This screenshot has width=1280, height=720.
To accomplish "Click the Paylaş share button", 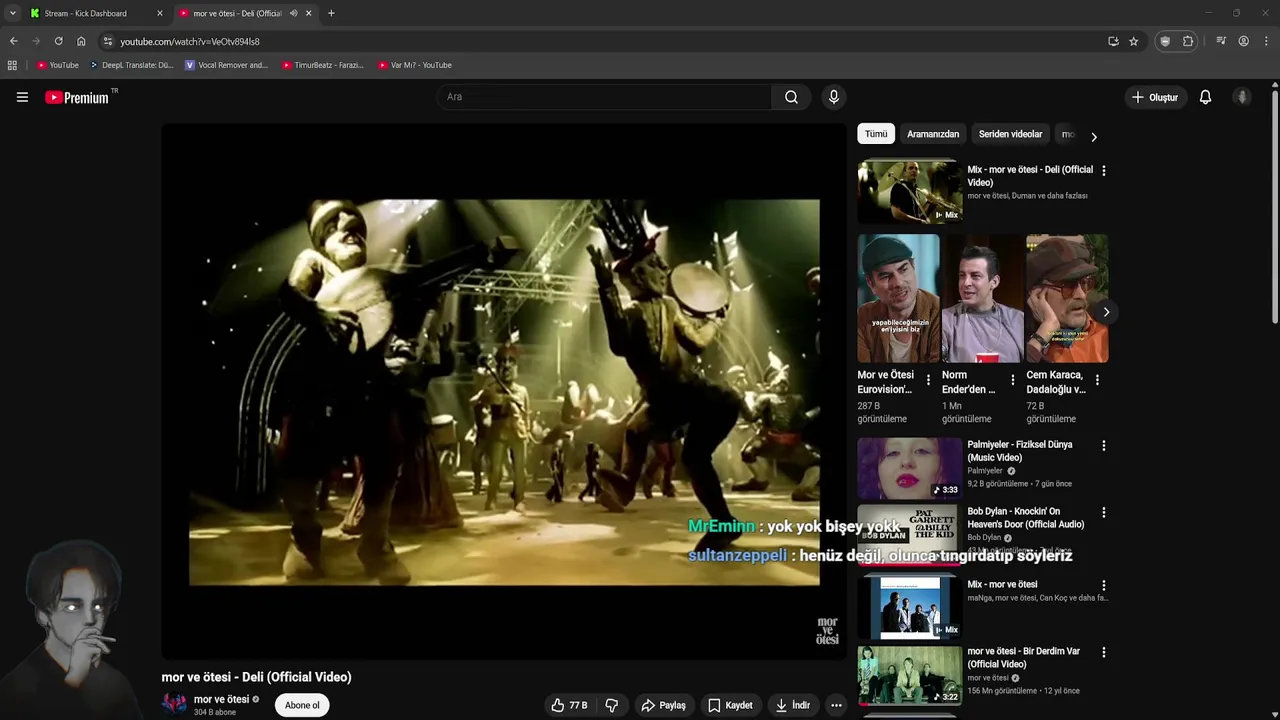I will (x=664, y=705).
